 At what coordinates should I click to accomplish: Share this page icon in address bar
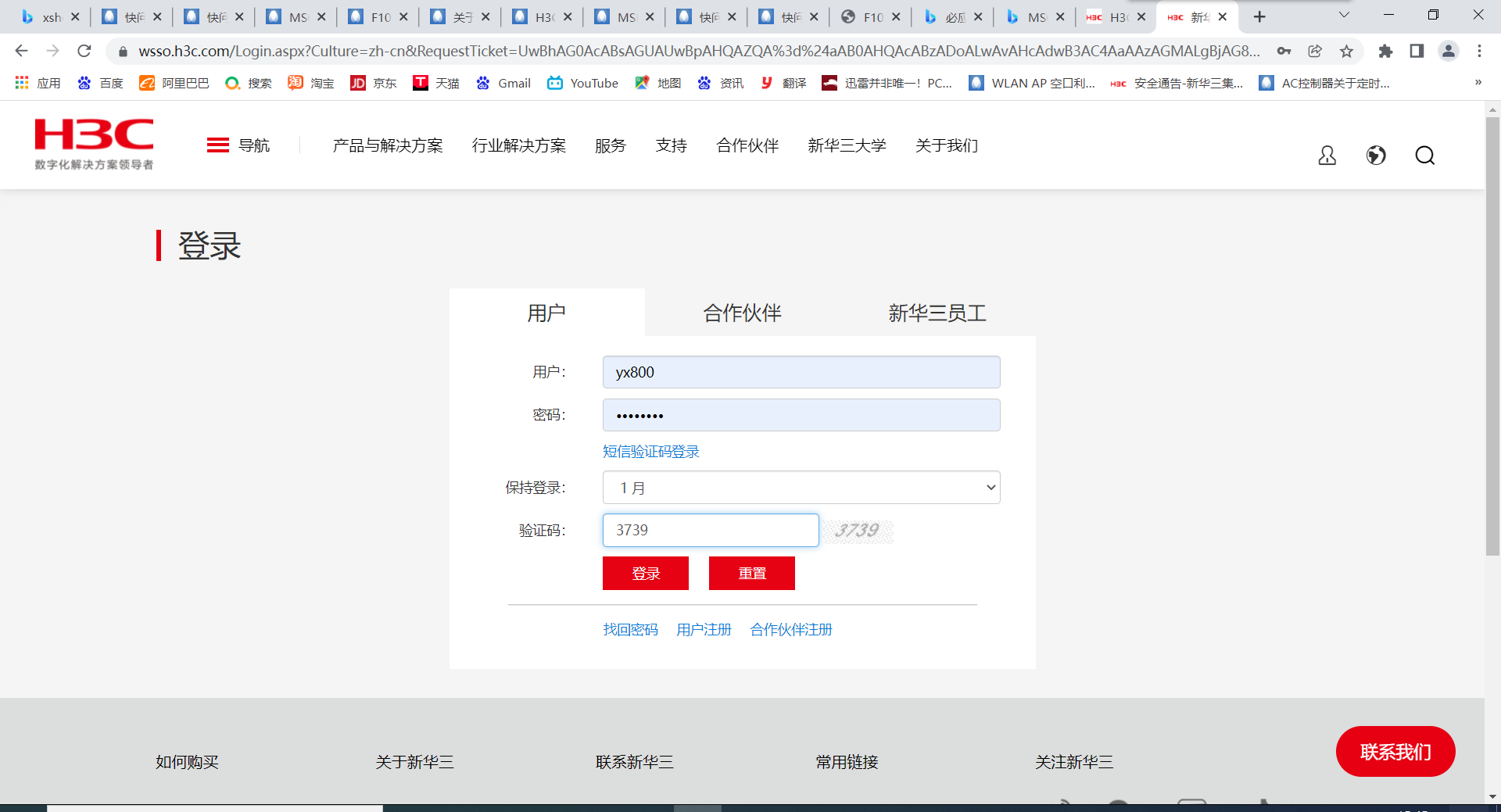[1315, 51]
